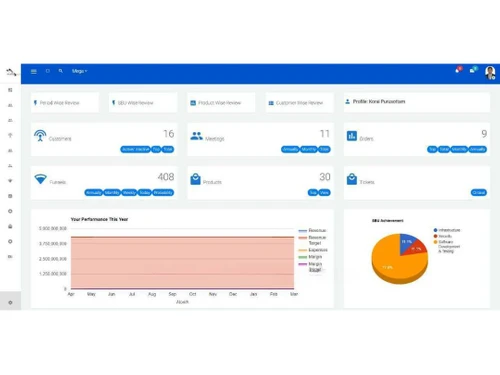Image resolution: width=500 pixels, height=375 pixels.
Task: Select Annually pill on Orders card
Action: [478, 149]
